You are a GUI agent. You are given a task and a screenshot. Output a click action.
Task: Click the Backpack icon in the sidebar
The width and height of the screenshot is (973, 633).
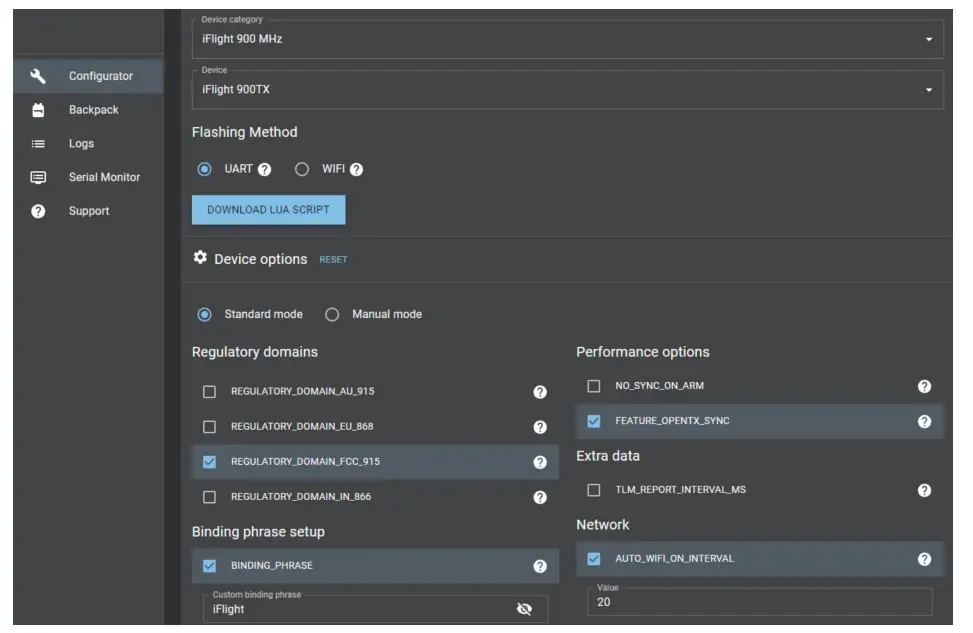tap(39, 110)
